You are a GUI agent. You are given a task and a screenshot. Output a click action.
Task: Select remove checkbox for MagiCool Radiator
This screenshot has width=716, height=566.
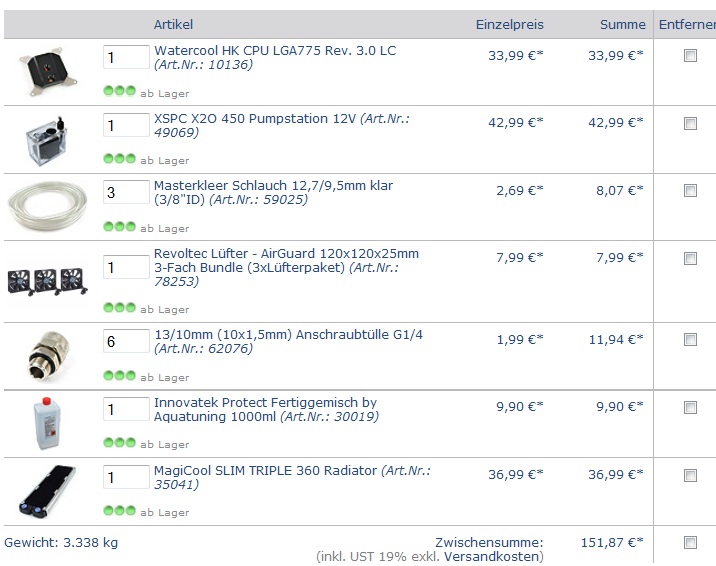pyautogui.click(x=690, y=475)
